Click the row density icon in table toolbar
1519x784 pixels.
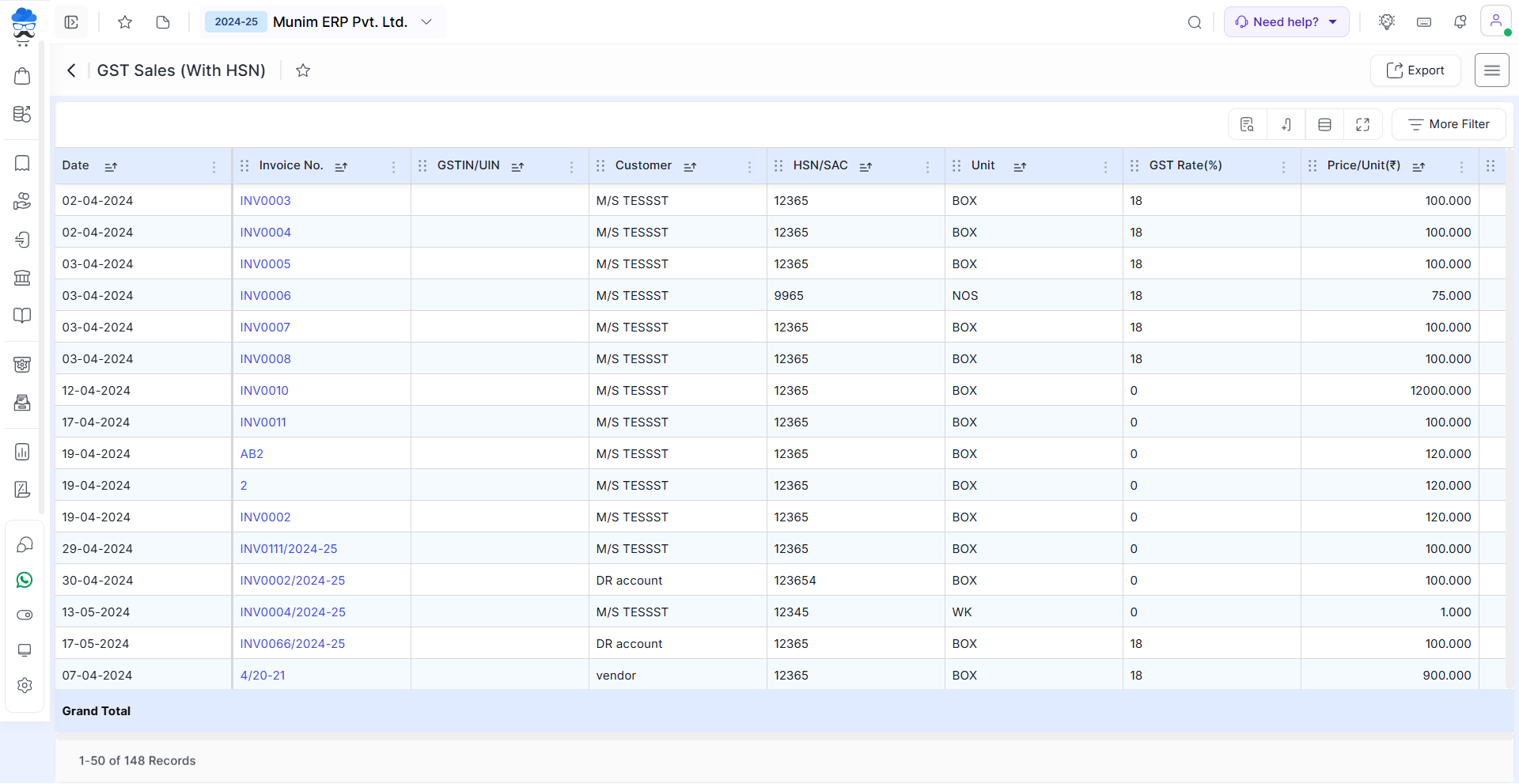[1324, 125]
